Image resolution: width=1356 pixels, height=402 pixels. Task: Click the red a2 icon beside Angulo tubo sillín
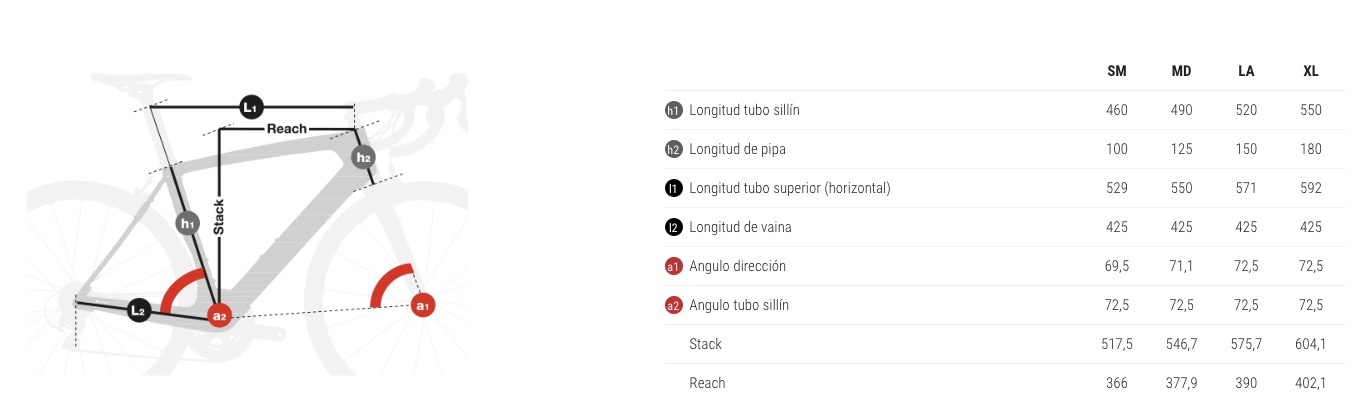674,305
